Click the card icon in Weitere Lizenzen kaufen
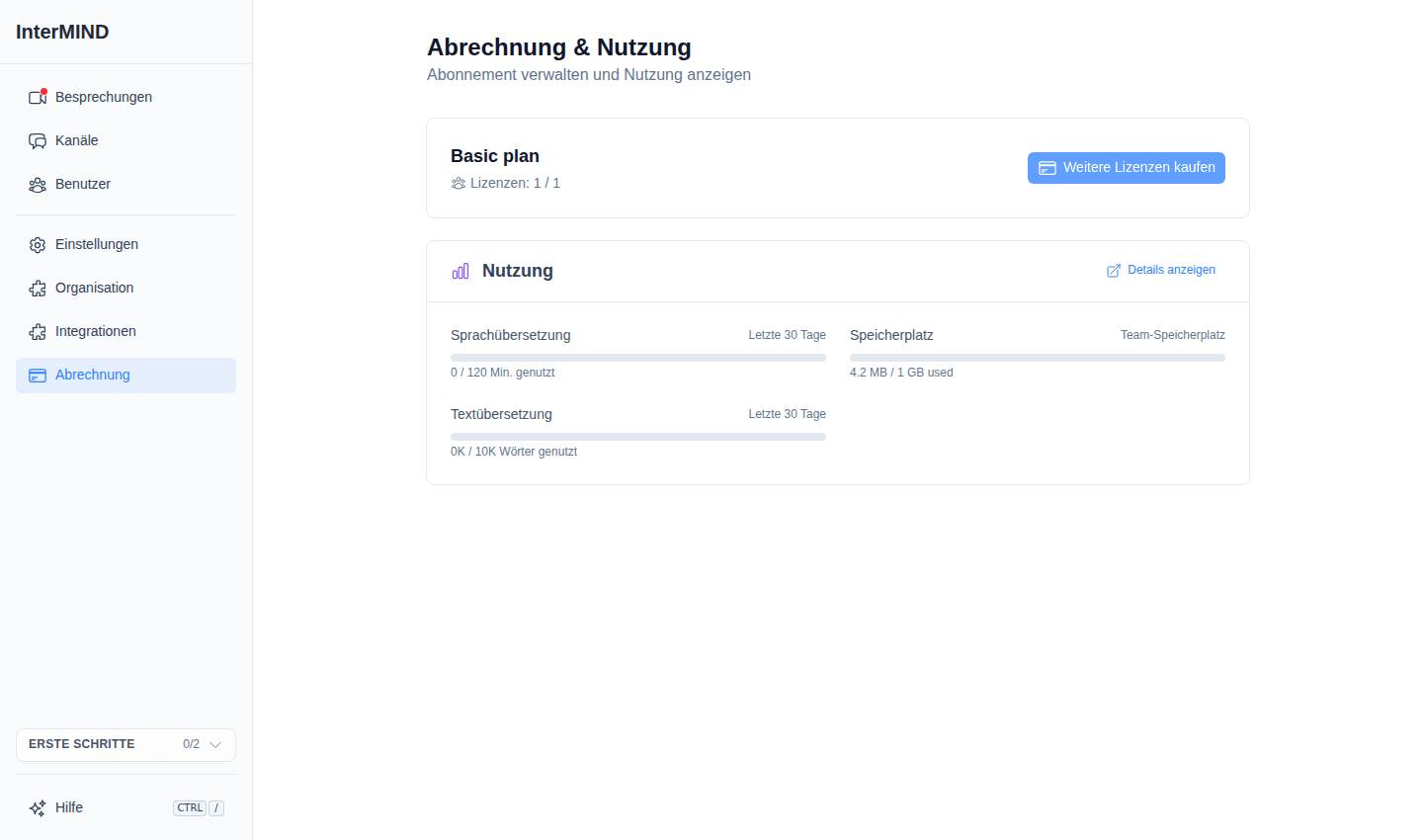This screenshot has width=1423, height=840. point(1047,168)
